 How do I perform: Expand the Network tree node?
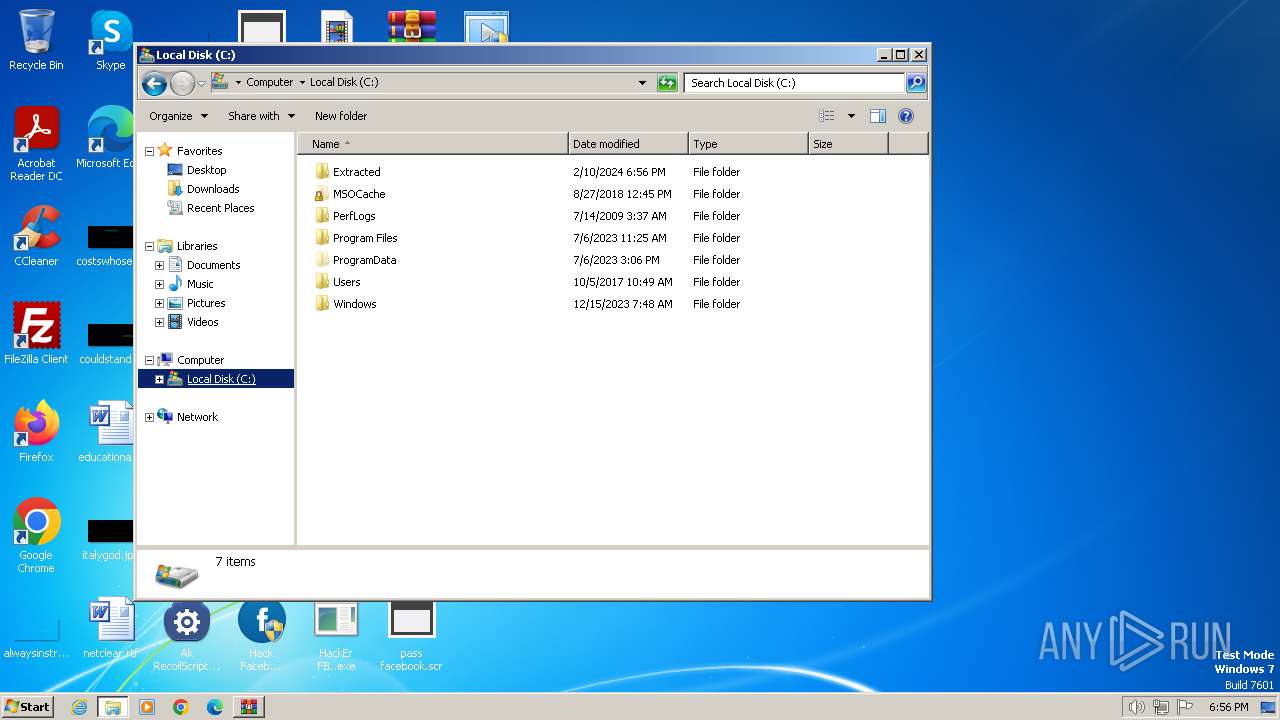(x=150, y=417)
